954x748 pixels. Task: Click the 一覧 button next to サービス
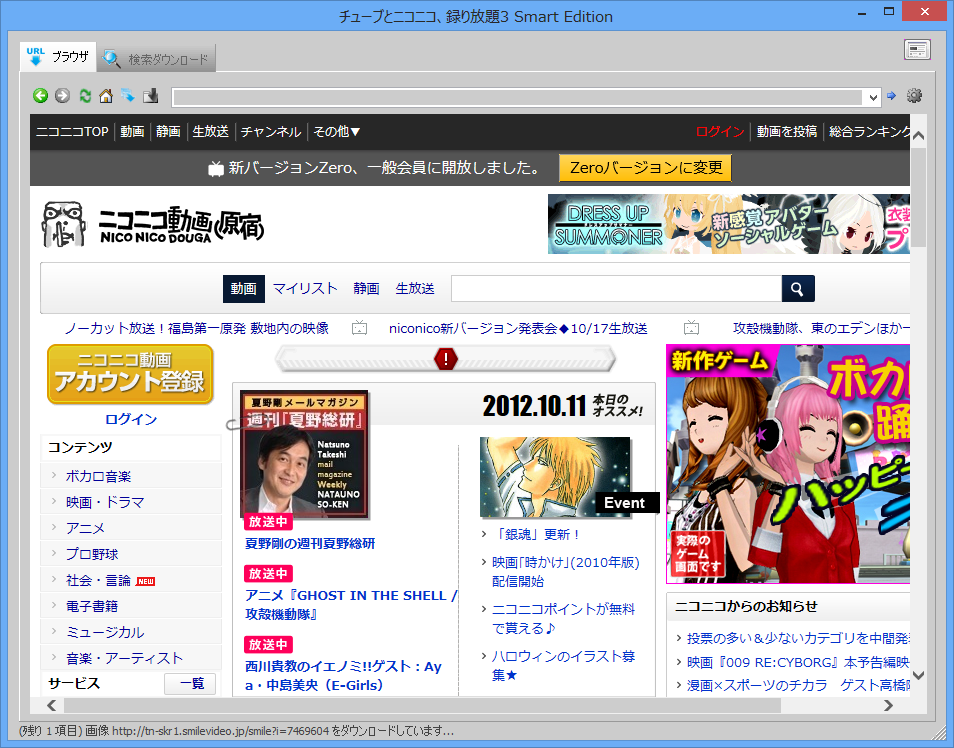point(190,683)
